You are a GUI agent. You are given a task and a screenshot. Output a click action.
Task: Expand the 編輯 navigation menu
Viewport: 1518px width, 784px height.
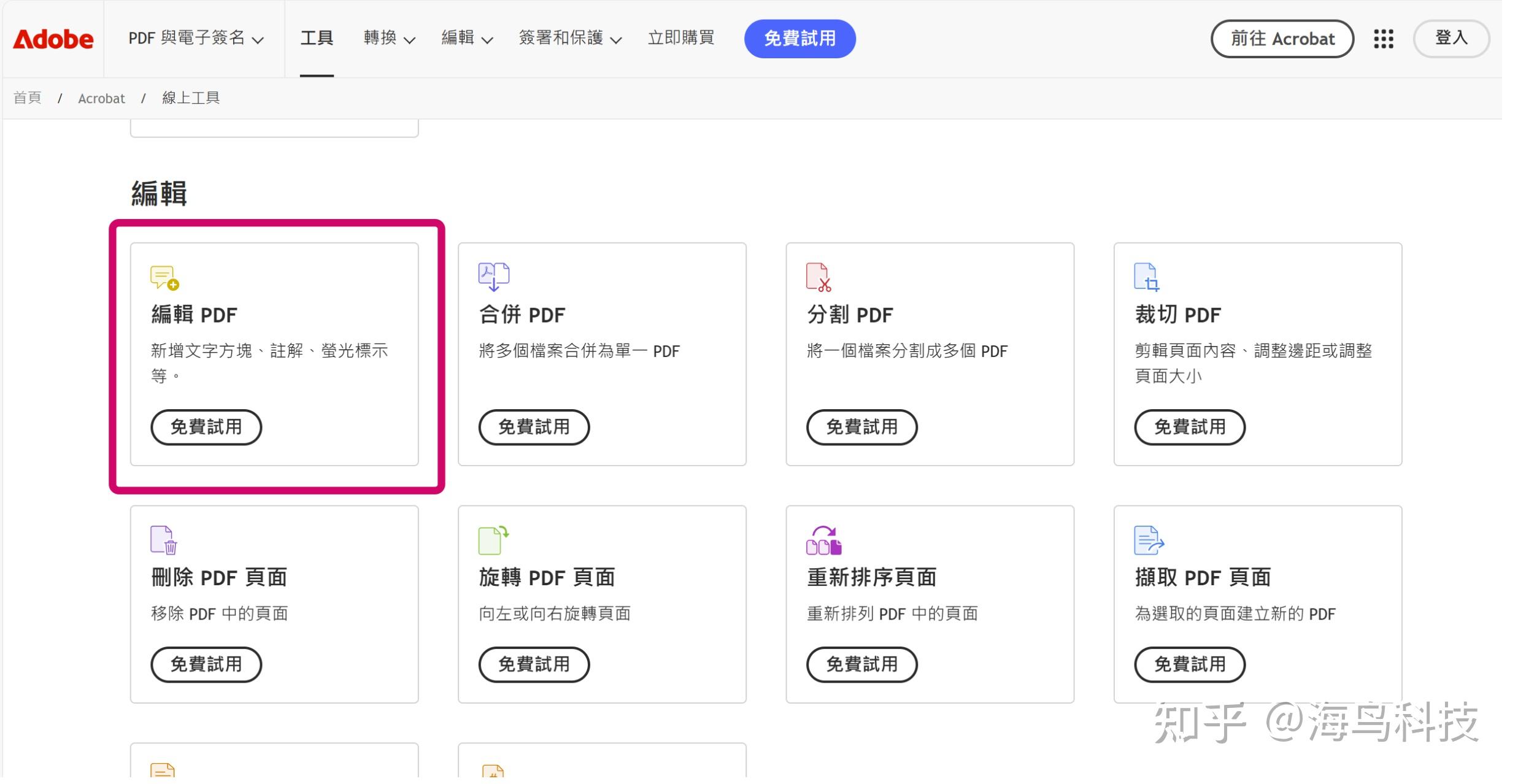[467, 38]
